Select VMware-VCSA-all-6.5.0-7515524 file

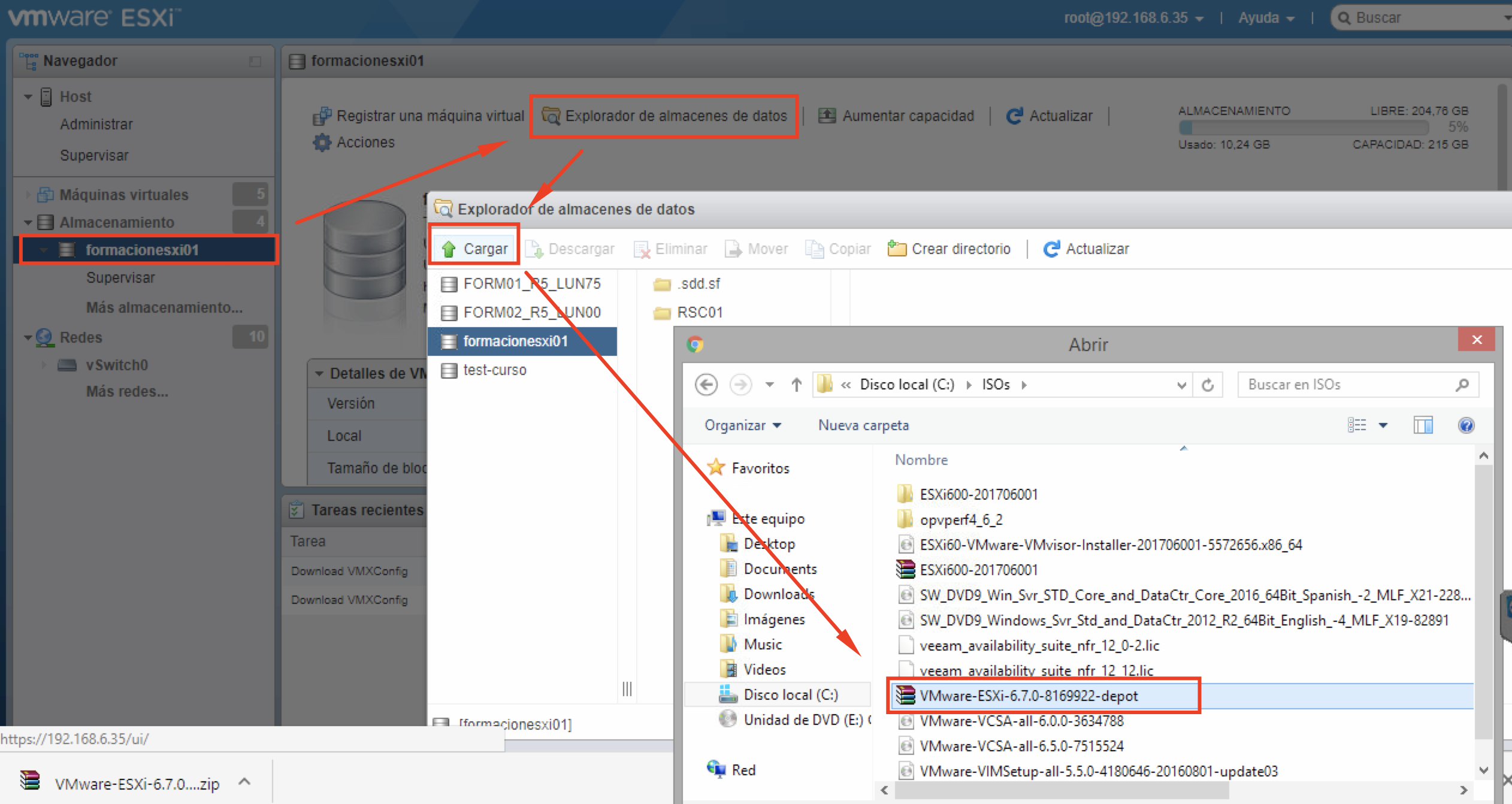pyautogui.click(x=1011, y=746)
